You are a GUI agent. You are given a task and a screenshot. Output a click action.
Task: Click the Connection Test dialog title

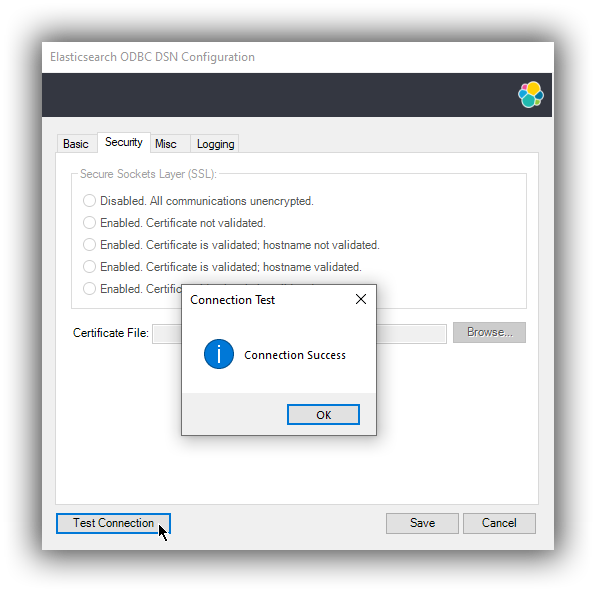(x=232, y=300)
